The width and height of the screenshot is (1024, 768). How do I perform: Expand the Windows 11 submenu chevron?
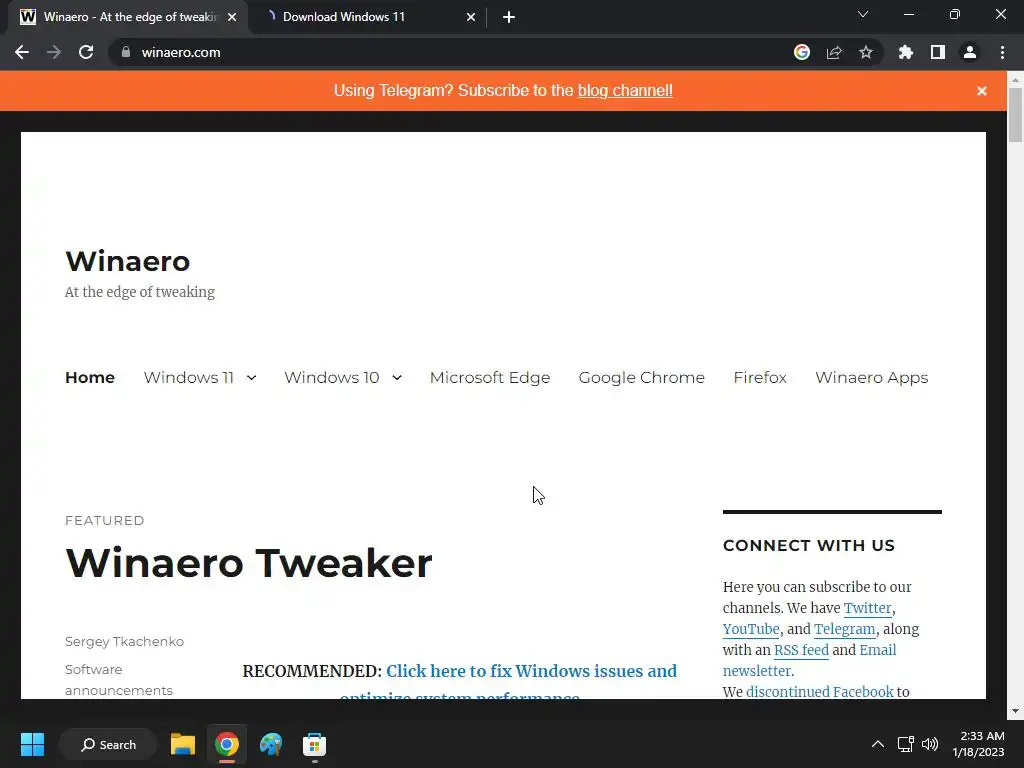pyautogui.click(x=251, y=377)
